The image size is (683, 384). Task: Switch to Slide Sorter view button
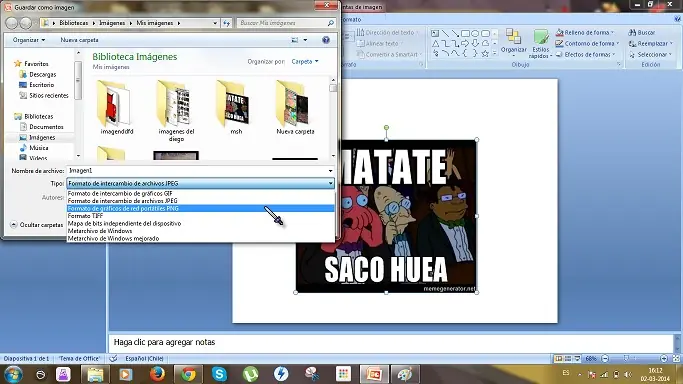[x=568, y=359]
